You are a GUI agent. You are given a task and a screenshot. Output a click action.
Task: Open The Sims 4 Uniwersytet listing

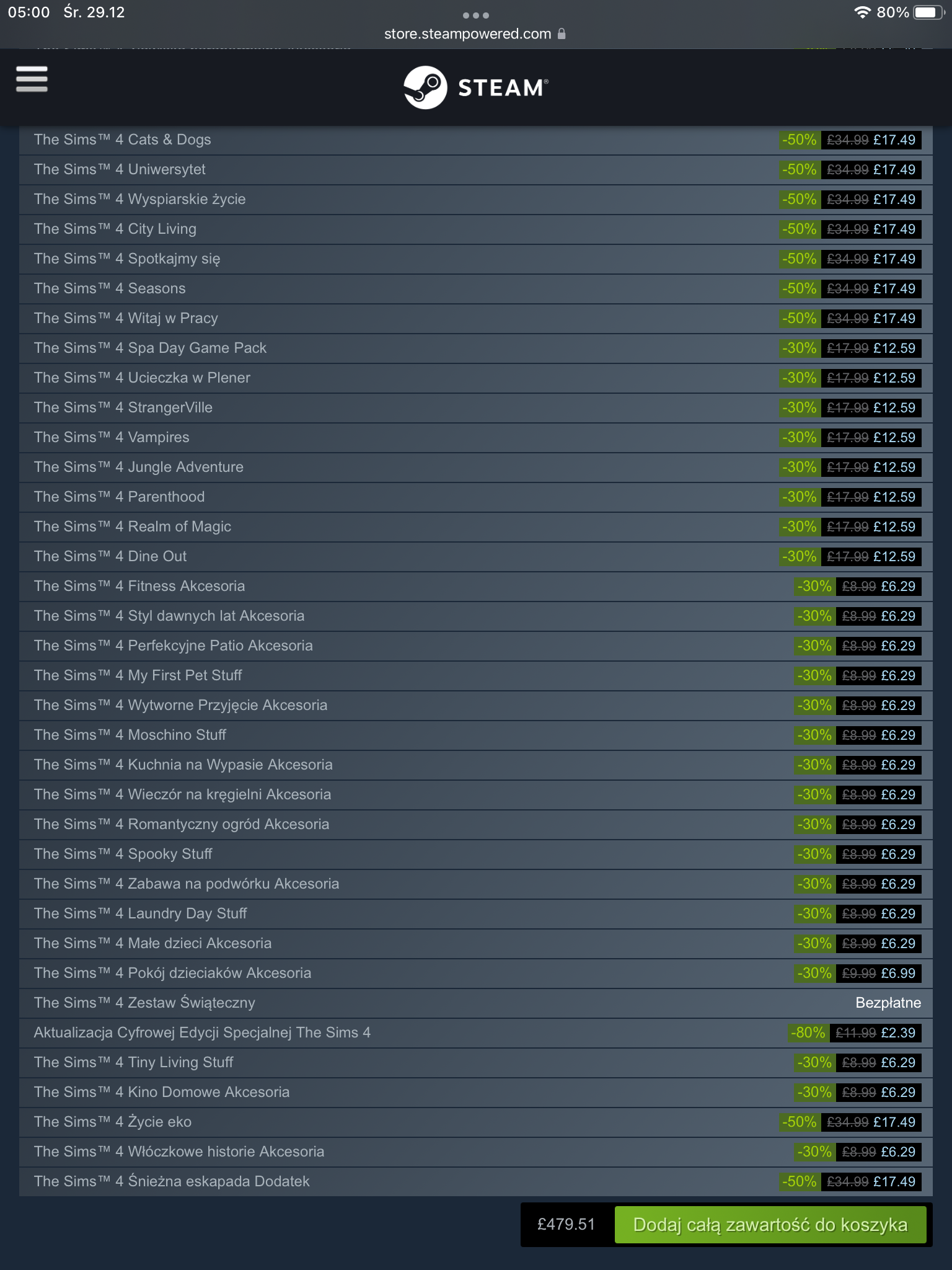(x=120, y=169)
